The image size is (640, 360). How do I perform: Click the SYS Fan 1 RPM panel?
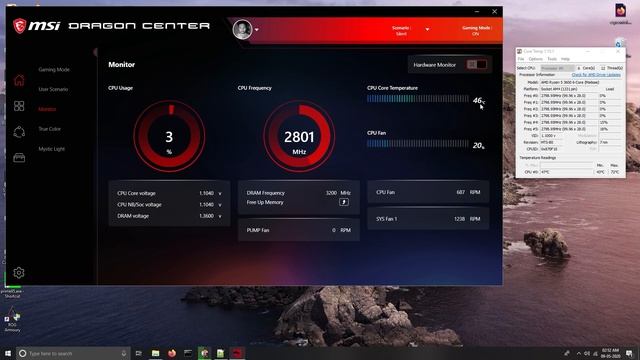tap(428, 219)
